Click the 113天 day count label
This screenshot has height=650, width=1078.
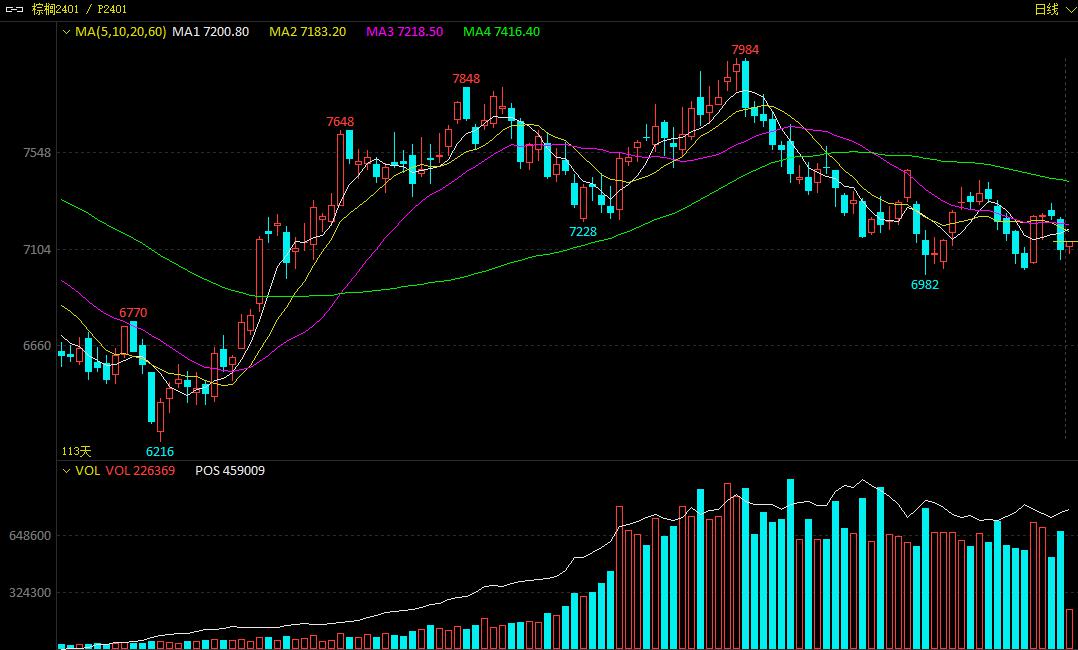[x=76, y=451]
